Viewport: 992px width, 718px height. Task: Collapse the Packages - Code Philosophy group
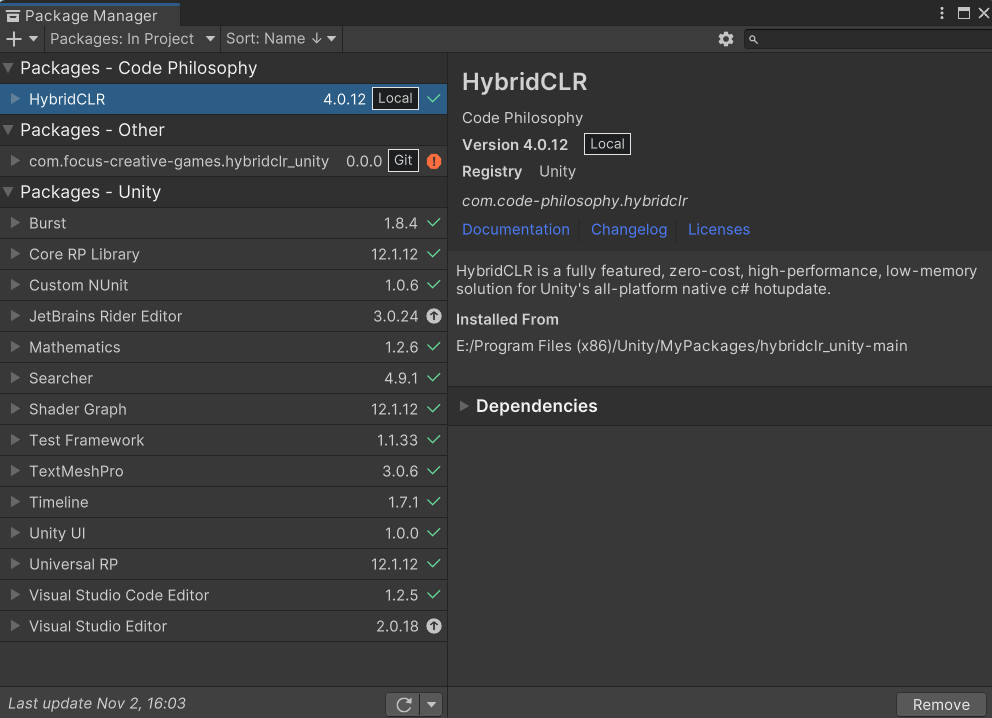coord(9,68)
